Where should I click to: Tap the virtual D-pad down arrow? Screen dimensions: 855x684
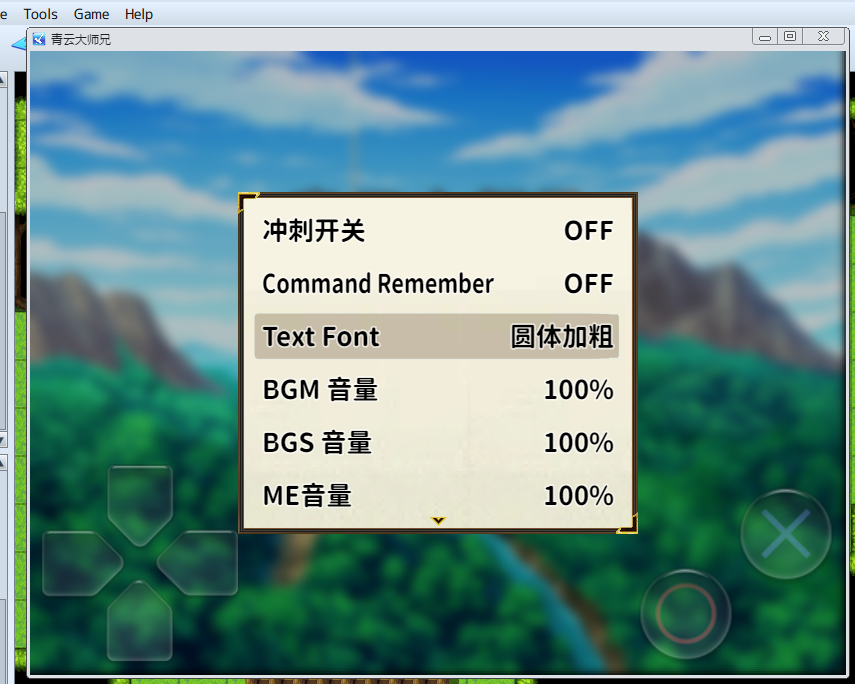[x=140, y=621]
